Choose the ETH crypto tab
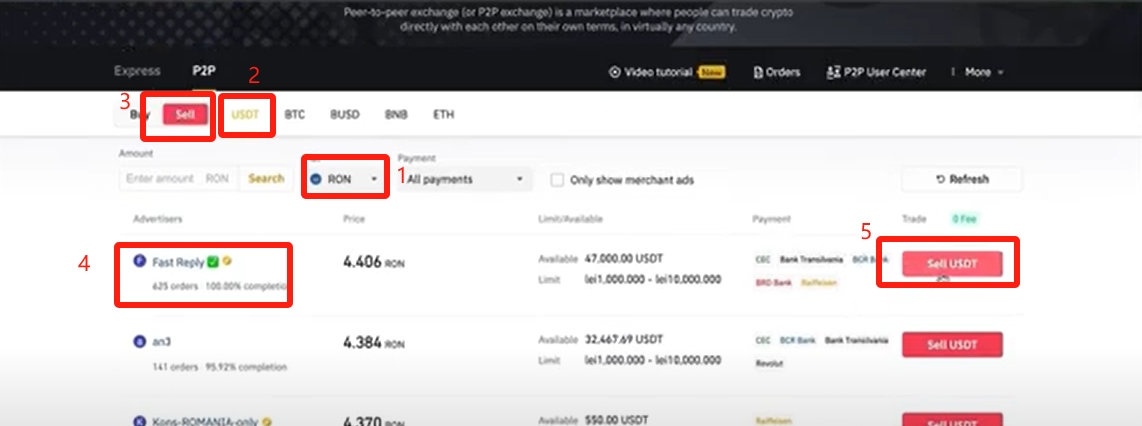The image size is (1142, 426). point(444,115)
